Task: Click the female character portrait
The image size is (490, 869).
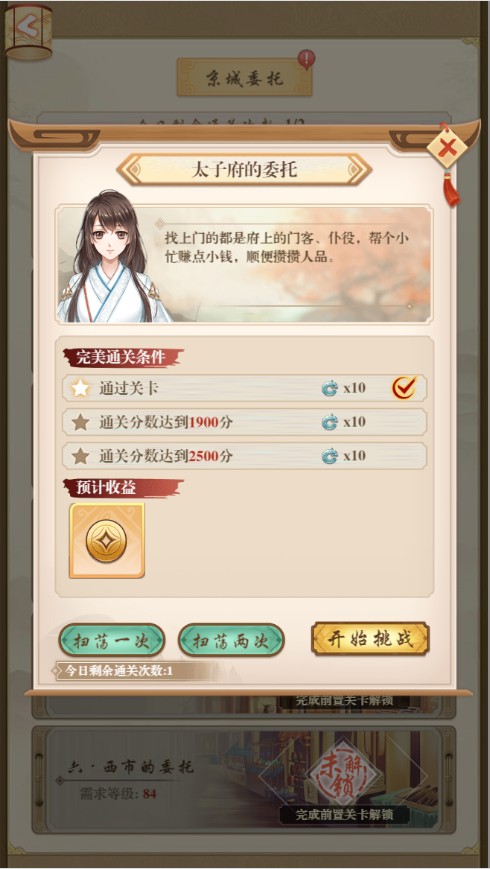Action: (113, 257)
